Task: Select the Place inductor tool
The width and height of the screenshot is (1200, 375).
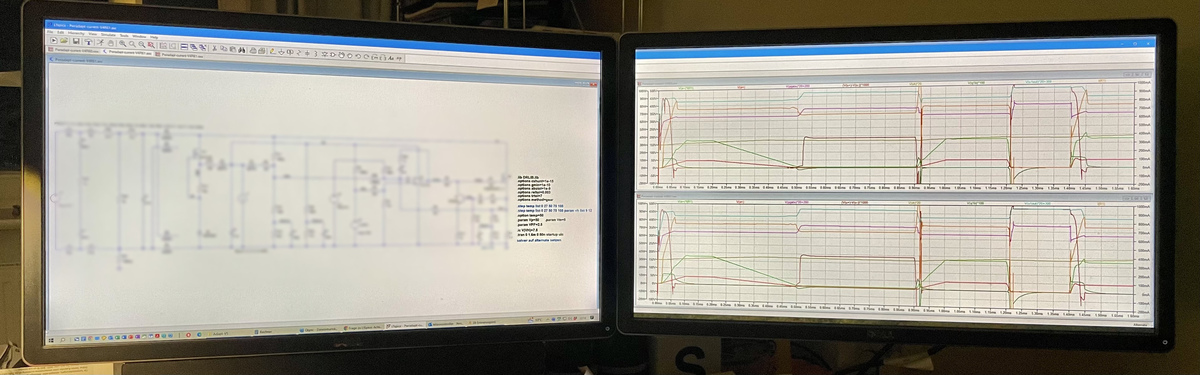Action: tap(315, 54)
